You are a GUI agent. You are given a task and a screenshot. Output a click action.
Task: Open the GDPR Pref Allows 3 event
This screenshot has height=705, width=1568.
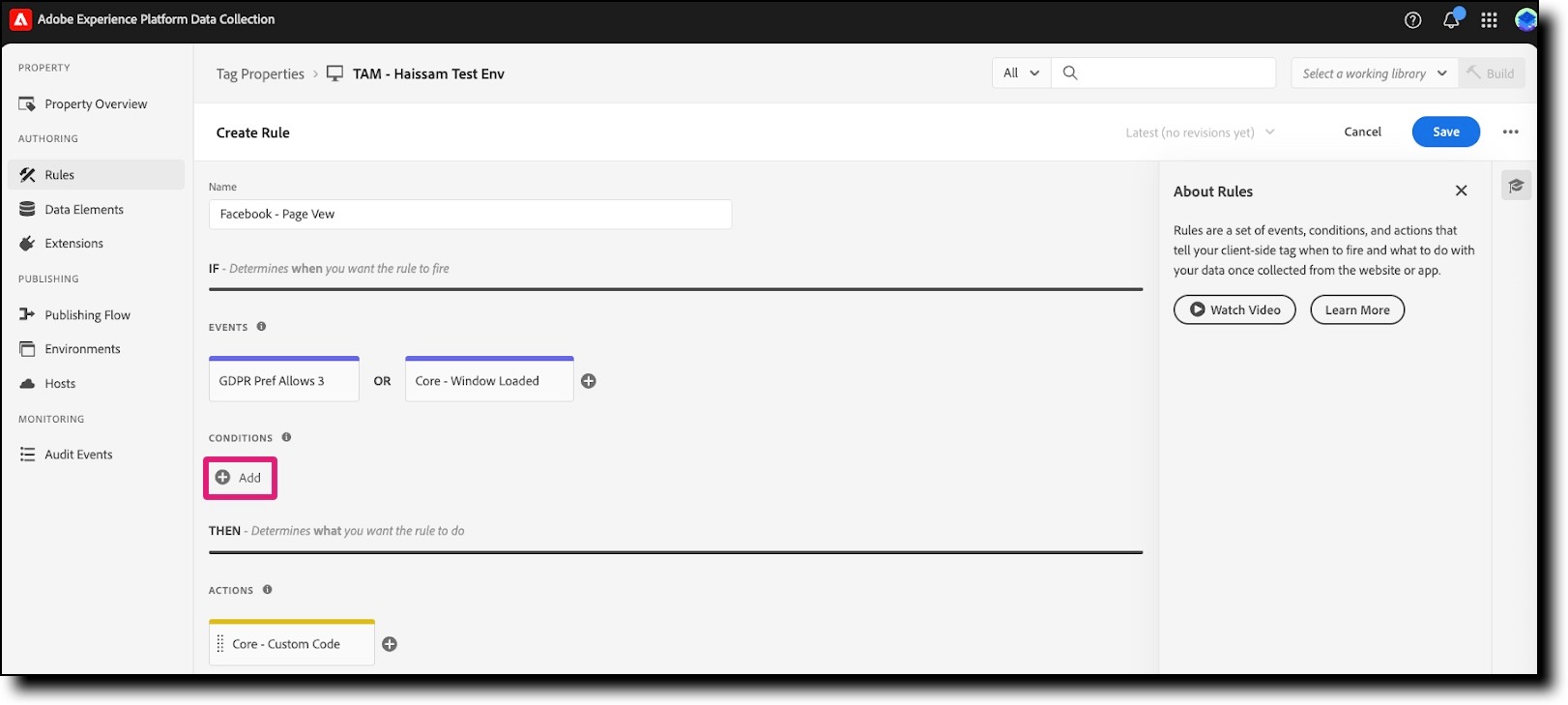coord(284,379)
